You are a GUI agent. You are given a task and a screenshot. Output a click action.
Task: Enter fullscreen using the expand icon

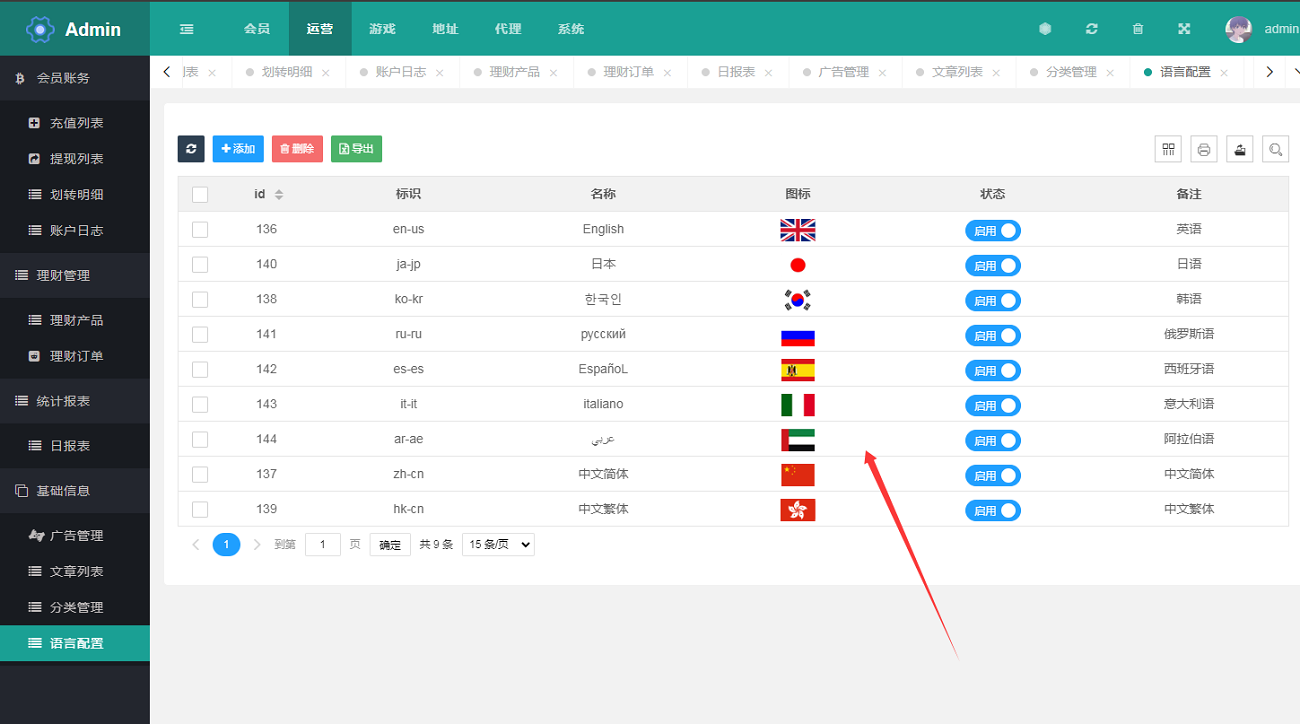tap(1184, 29)
